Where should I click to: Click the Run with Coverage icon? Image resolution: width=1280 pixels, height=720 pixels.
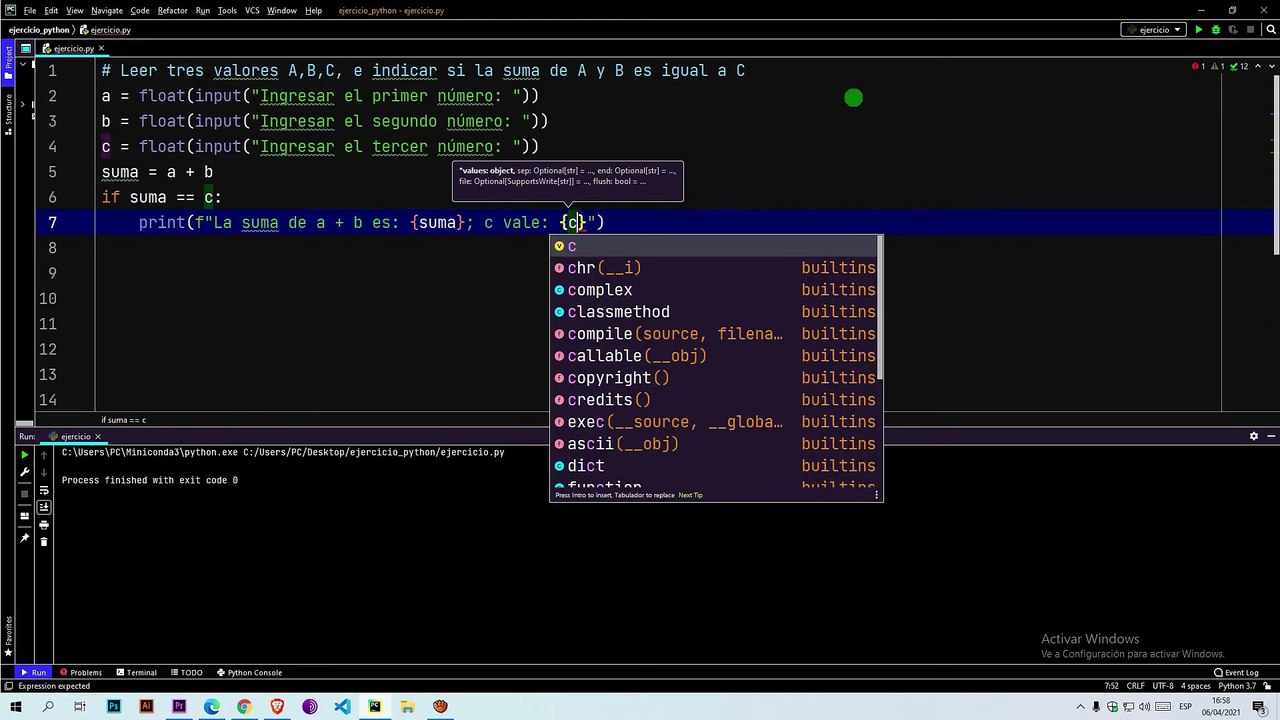pyautogui.click(x=1231, y=30)
